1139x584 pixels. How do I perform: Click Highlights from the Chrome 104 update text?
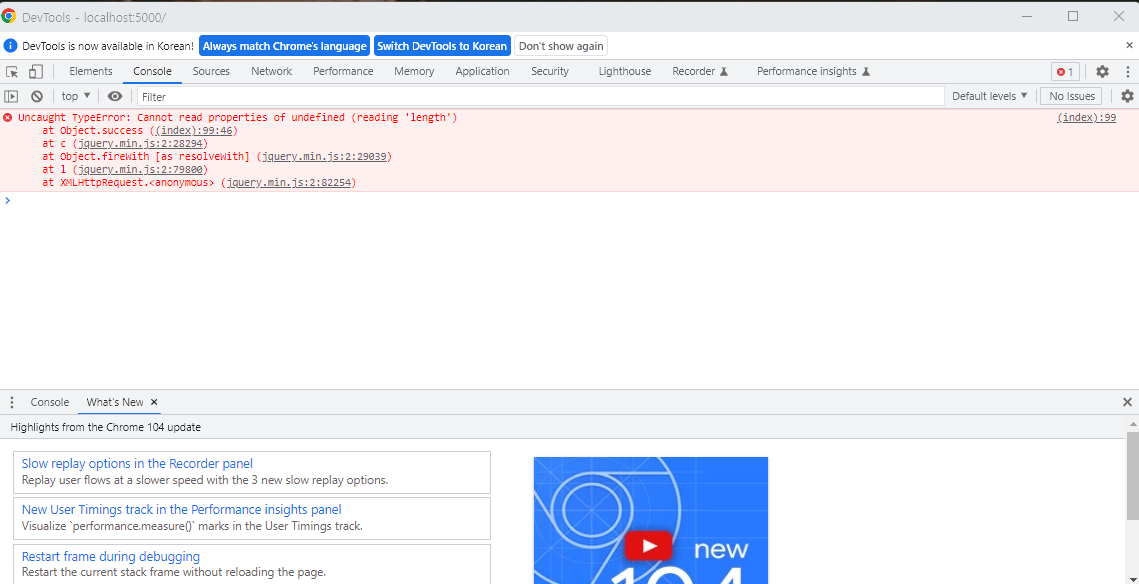pos(105,427)
